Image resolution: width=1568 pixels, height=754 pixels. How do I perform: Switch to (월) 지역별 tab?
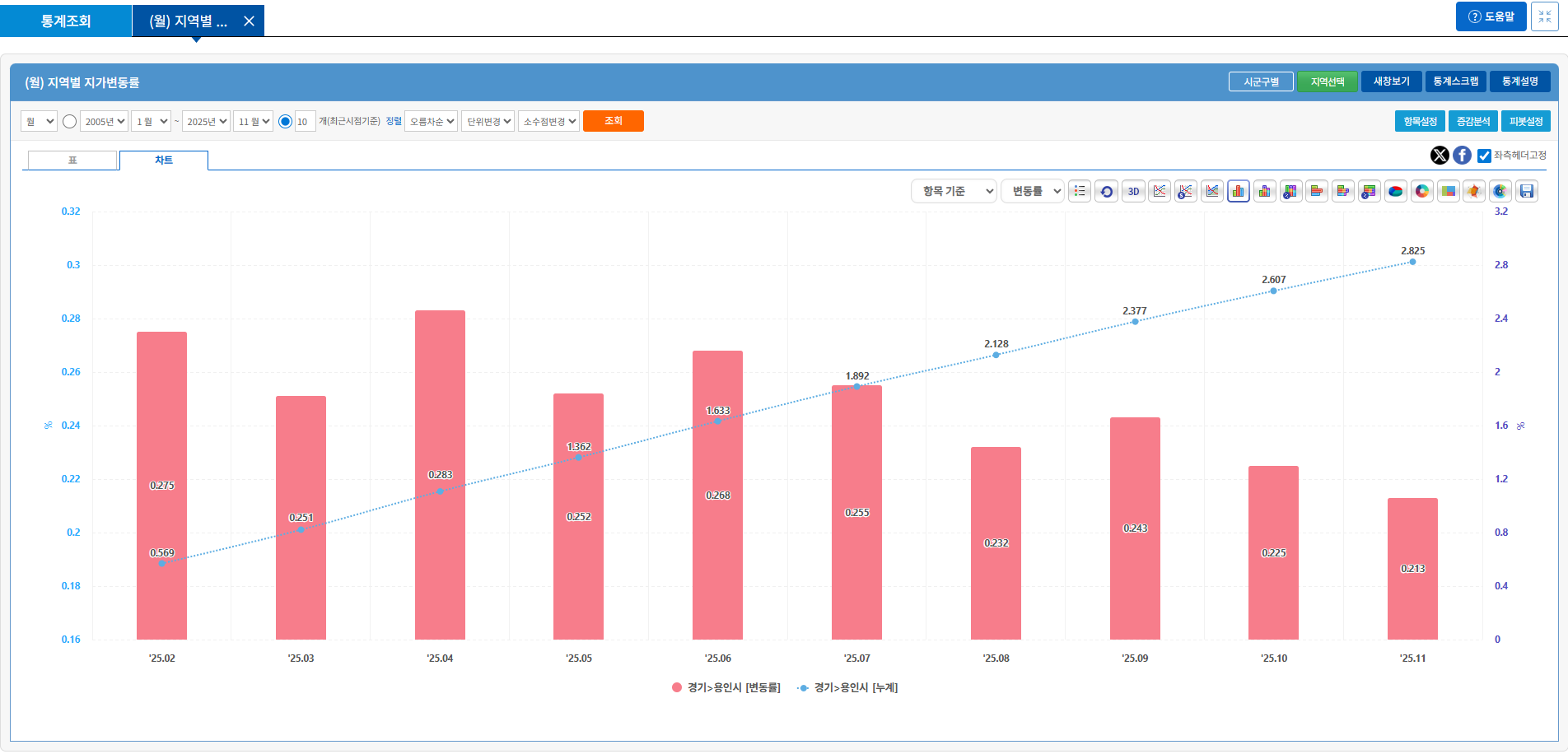pyautogui.click(x=188, y=21)
